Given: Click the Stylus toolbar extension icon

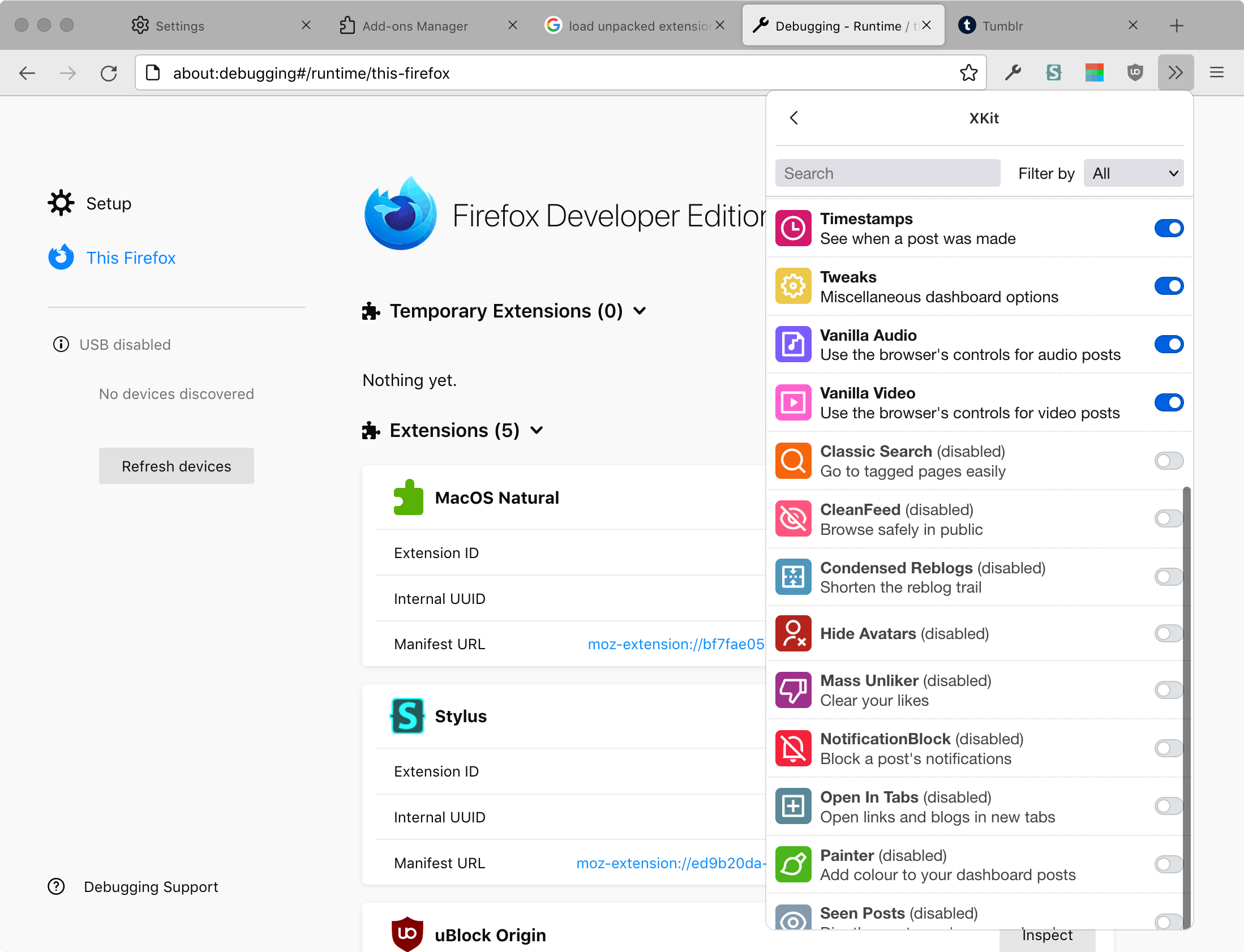Looking at the screenshot, I should [1053, 72].
